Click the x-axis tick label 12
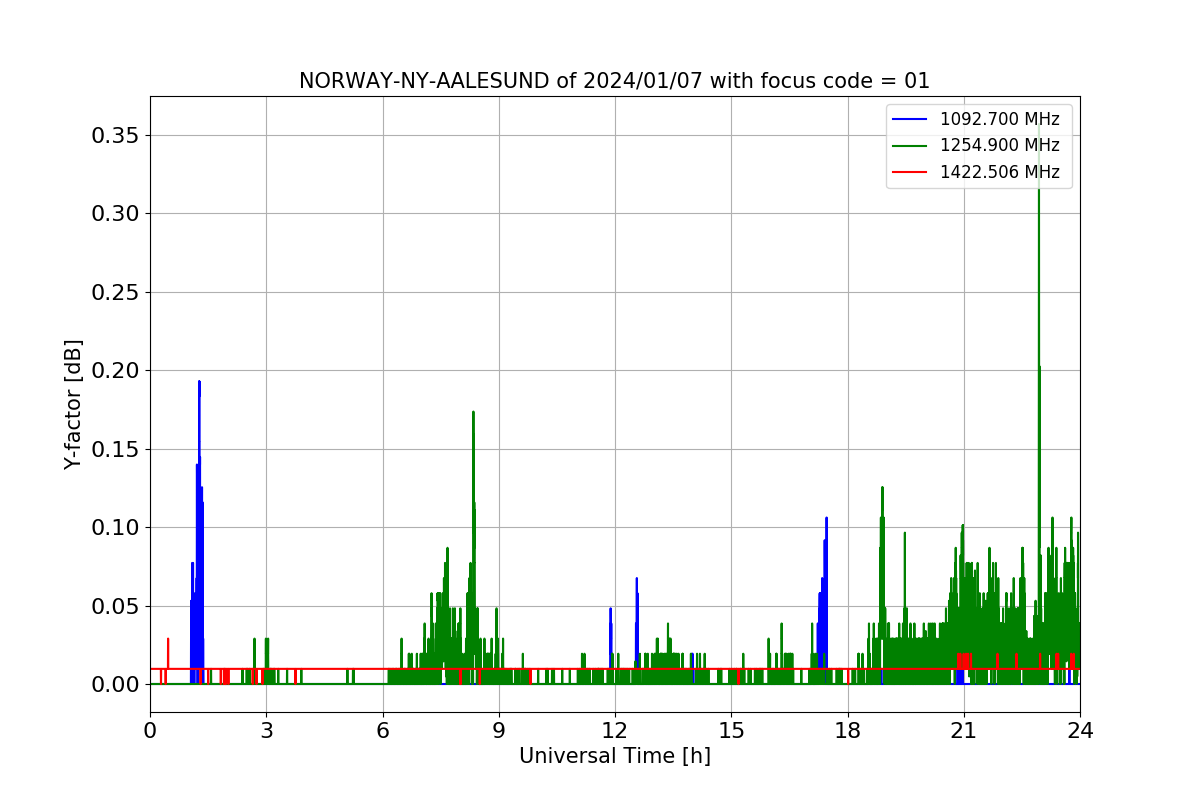Image resolution: width=1200 pixels, height=800 pixels. click(615, 730)
